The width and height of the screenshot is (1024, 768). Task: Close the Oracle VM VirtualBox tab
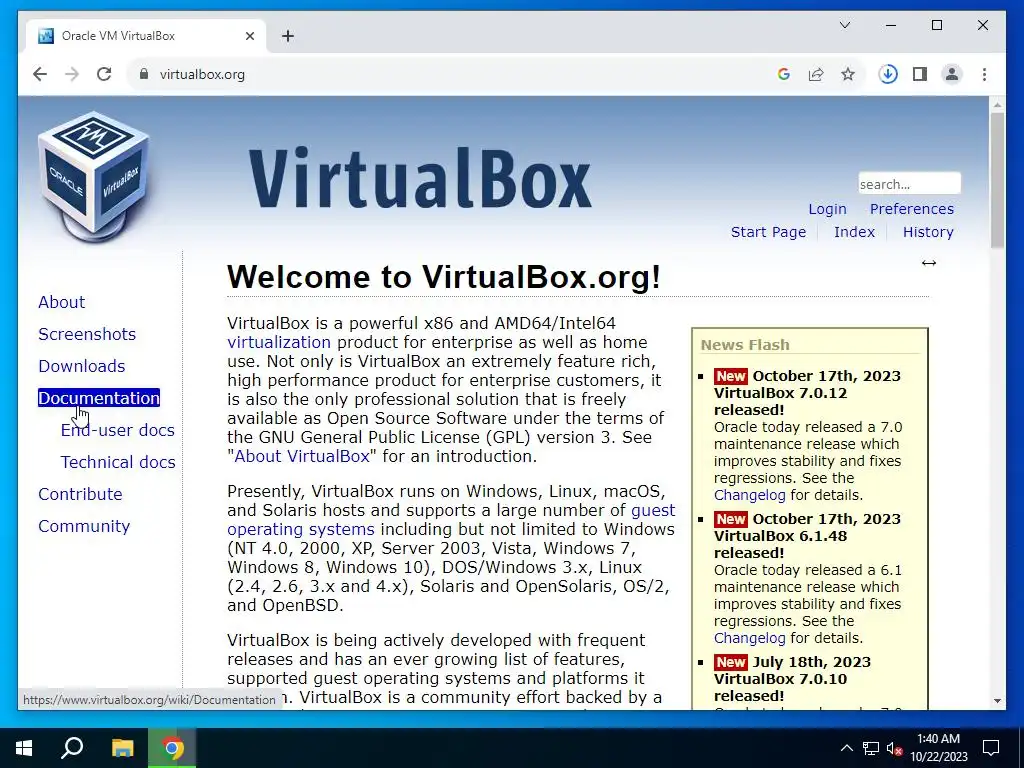click(x=249, y=36)
